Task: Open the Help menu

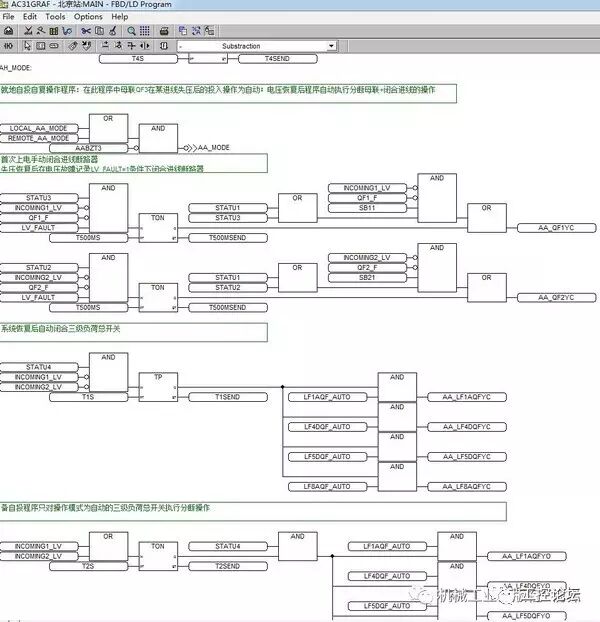Action: [x=120, y=17]
